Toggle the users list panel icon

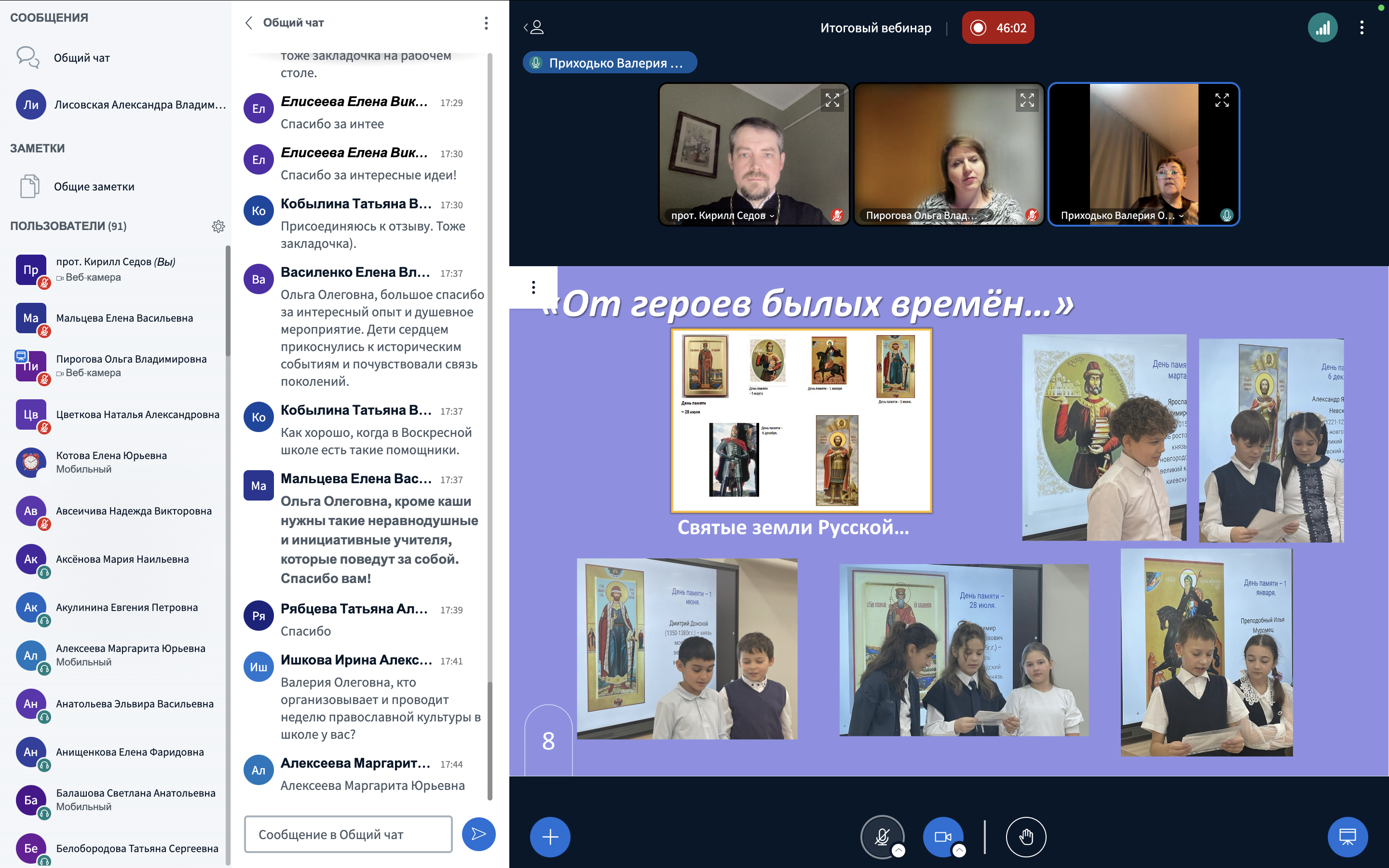534,27
